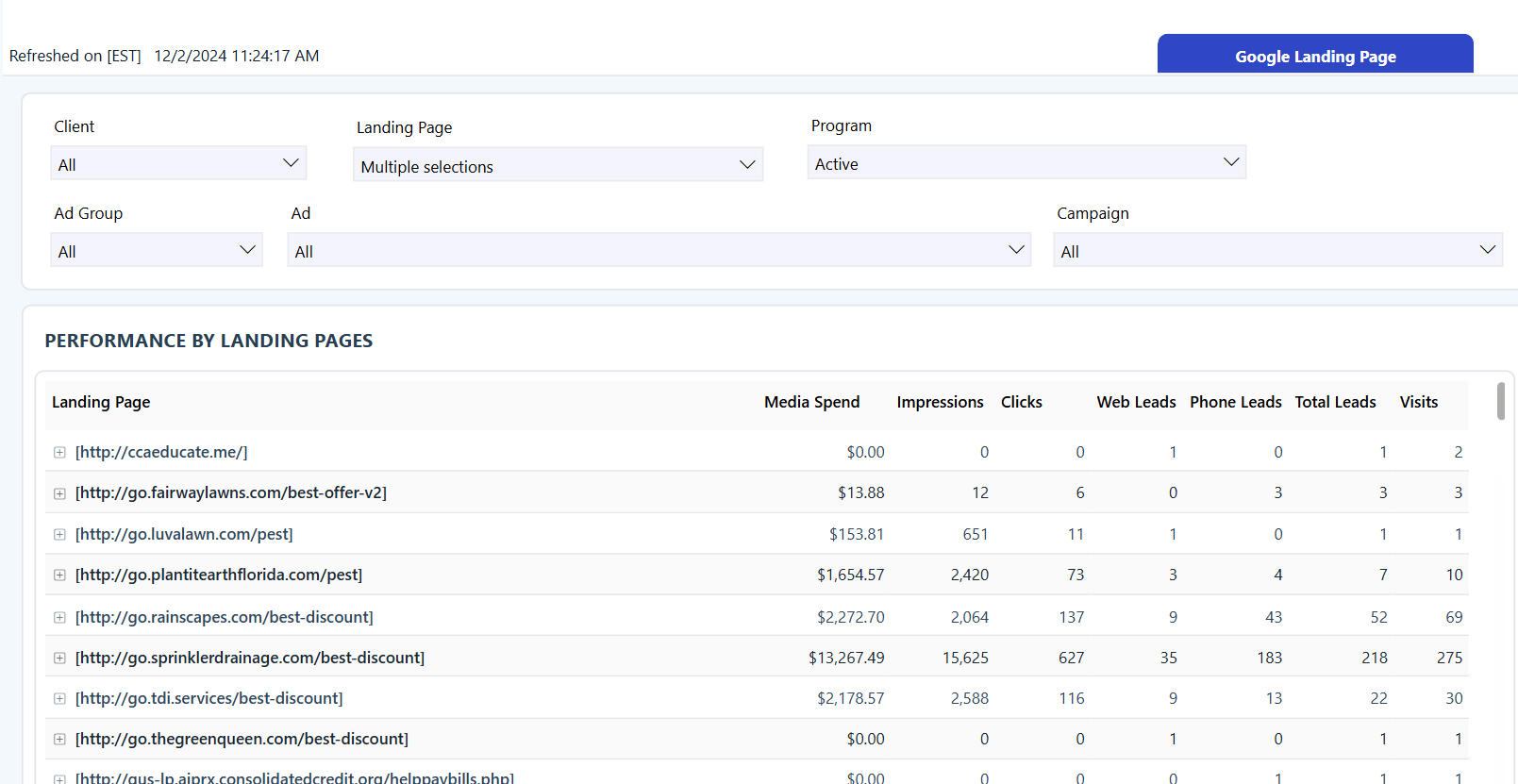Expand the go.thegreenqueen.com row plus icon
The image size is (1518, 784).
59,740
